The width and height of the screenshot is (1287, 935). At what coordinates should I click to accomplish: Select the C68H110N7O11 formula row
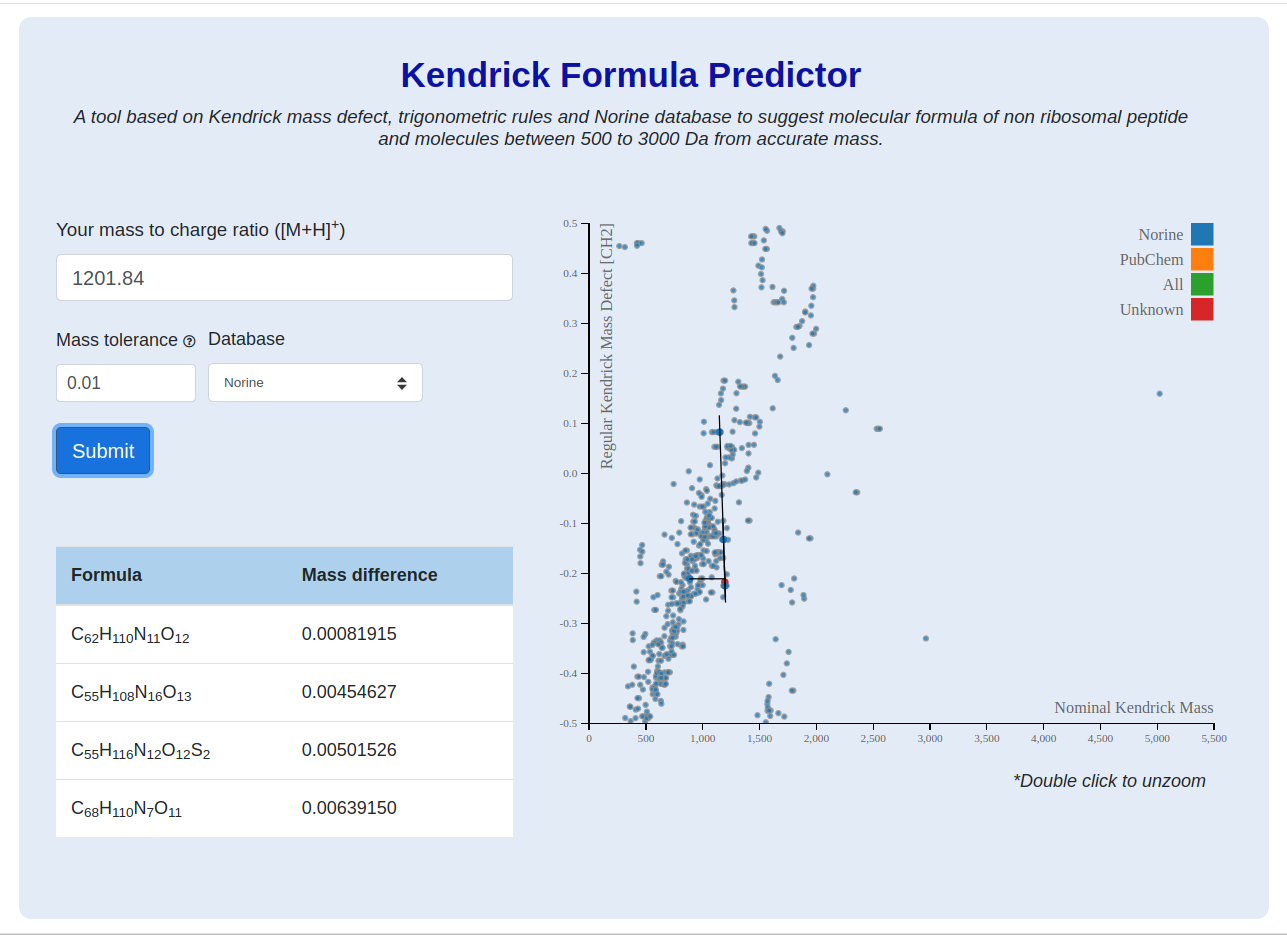click(284, 808)
